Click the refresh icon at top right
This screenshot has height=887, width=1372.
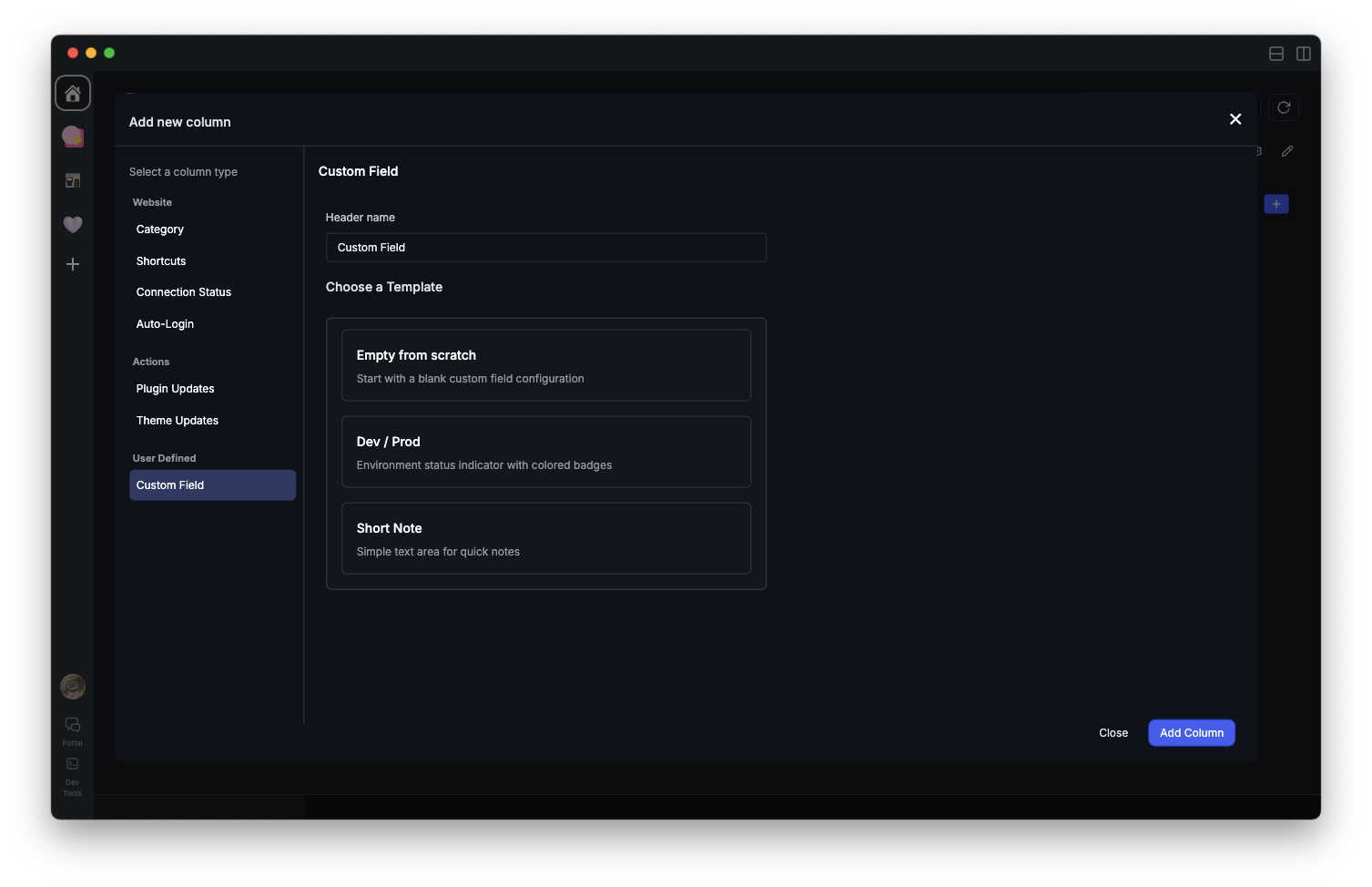coord(1284,107)
